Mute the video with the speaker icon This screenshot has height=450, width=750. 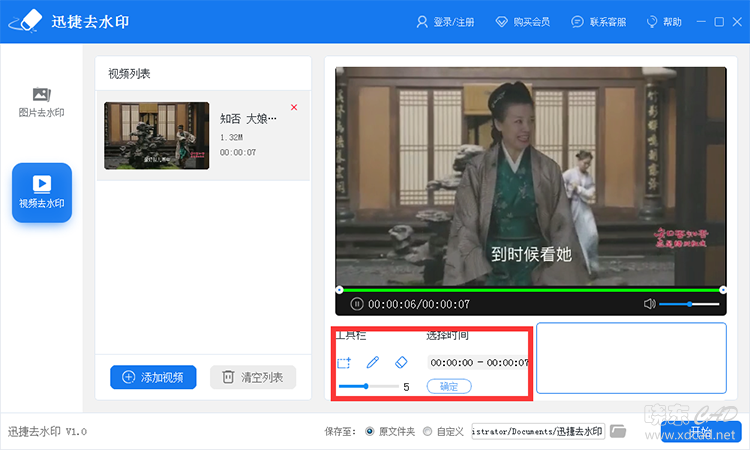pyautogui.click(x=650, y=304)
